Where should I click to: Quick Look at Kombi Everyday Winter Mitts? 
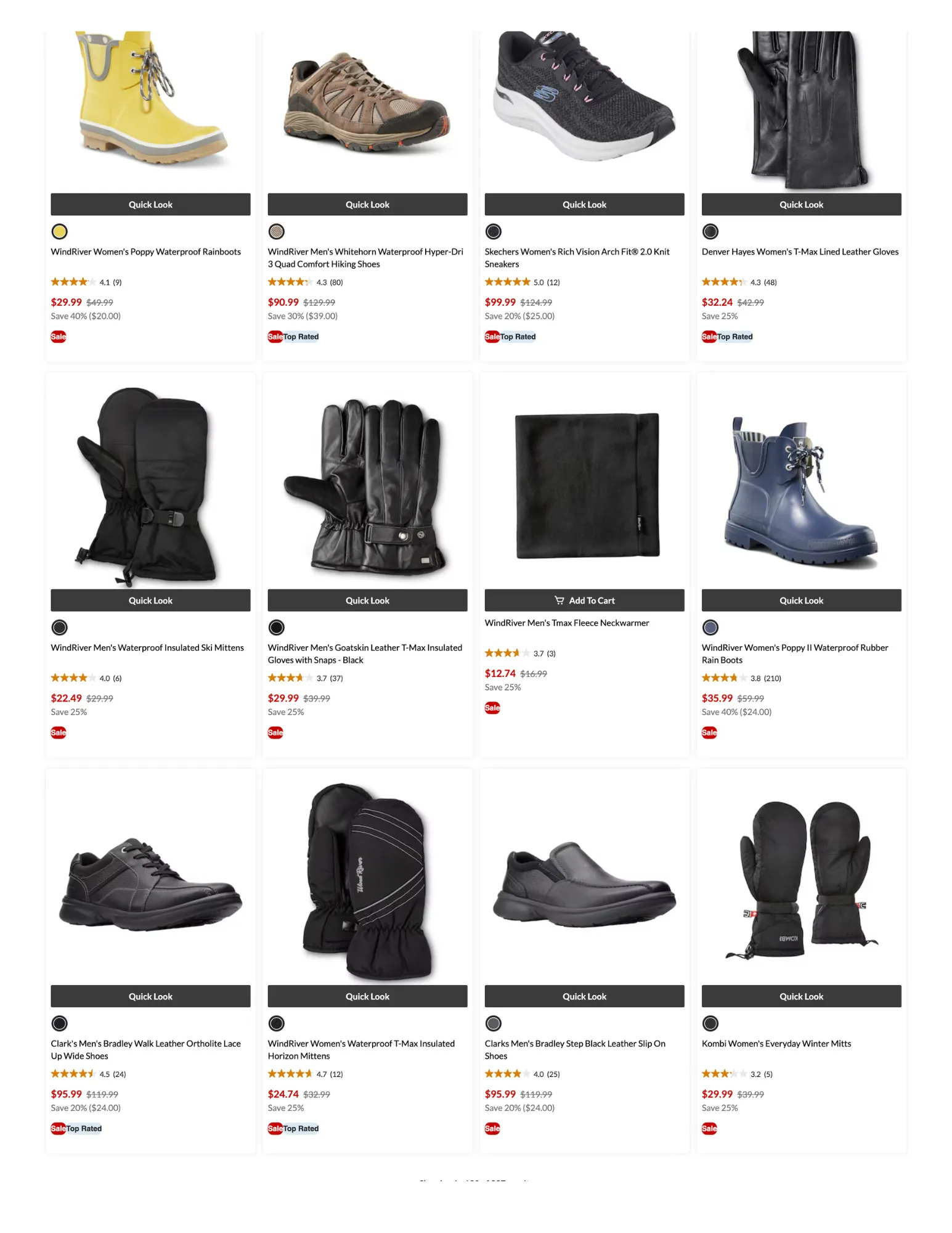tap(801, 996)
